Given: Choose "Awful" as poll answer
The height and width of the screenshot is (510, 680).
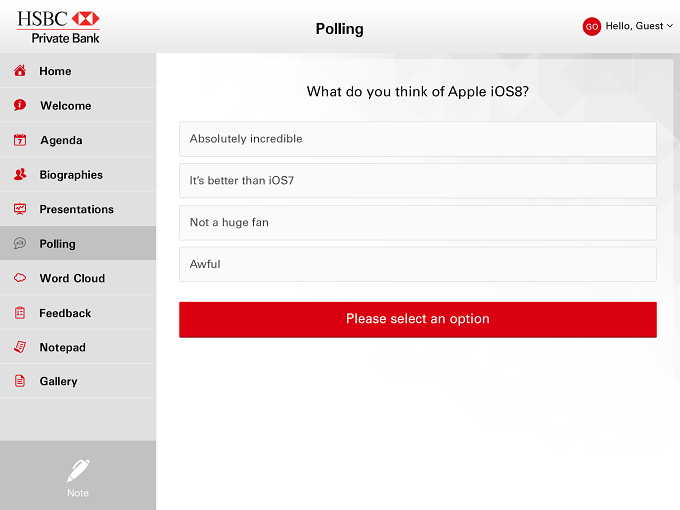Looking at the screenshot, I should (x=418, y=264).
